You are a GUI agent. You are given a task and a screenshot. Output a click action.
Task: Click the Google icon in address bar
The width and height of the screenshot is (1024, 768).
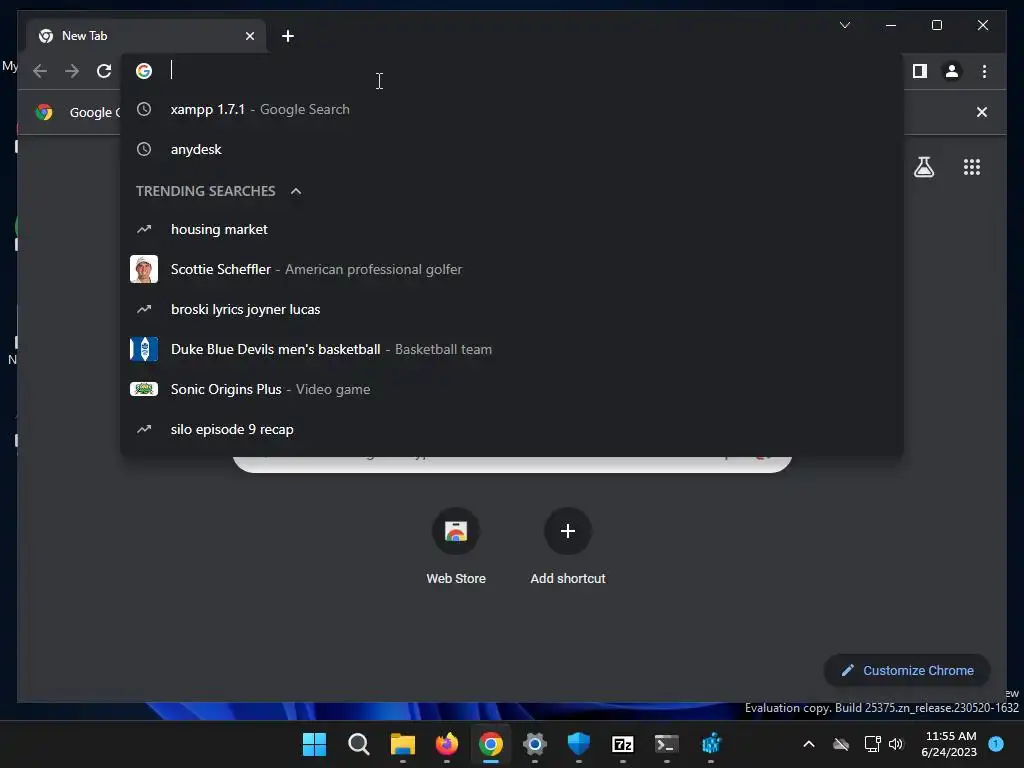(144, 71)
